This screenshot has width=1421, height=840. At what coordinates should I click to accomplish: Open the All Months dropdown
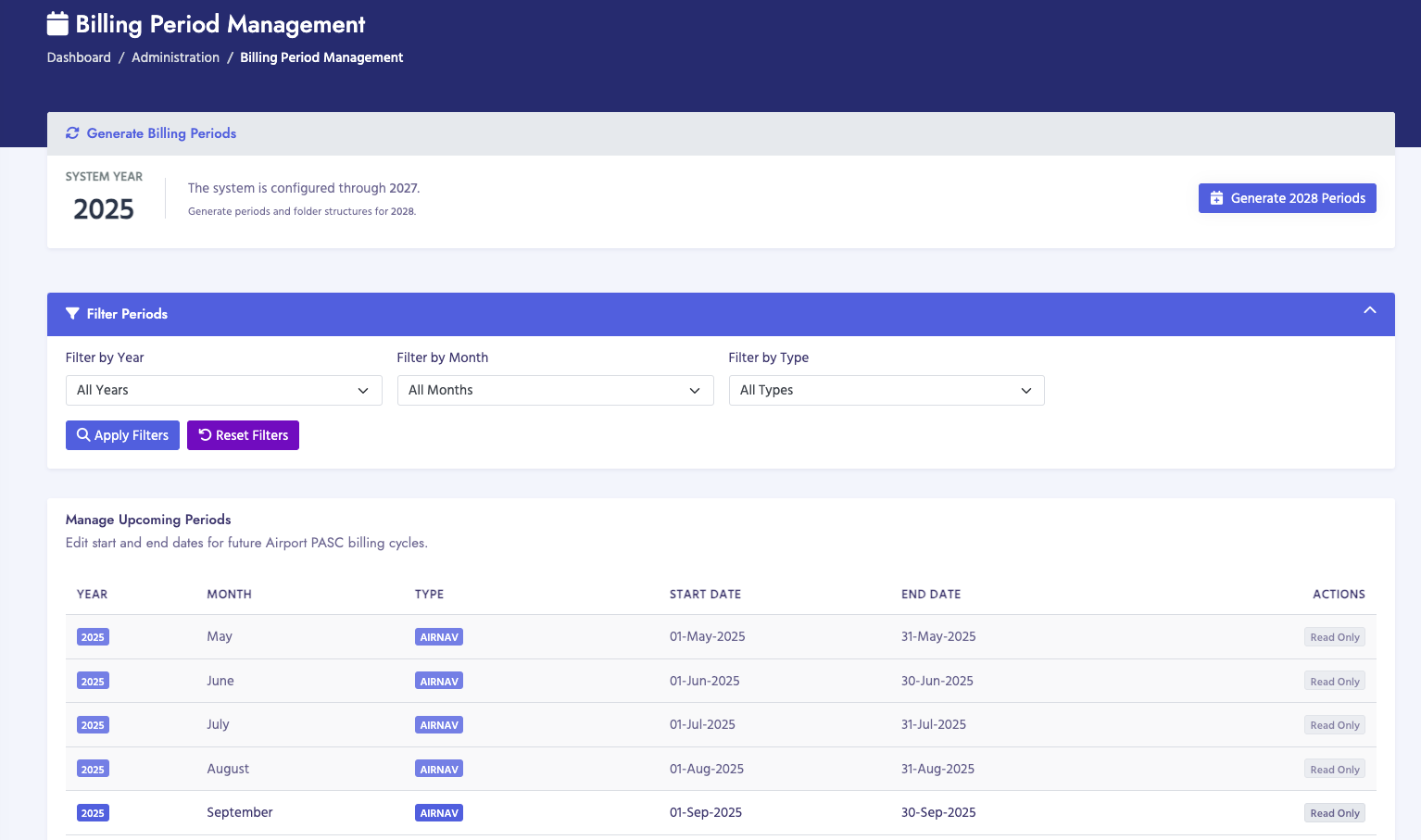point(555,390)
